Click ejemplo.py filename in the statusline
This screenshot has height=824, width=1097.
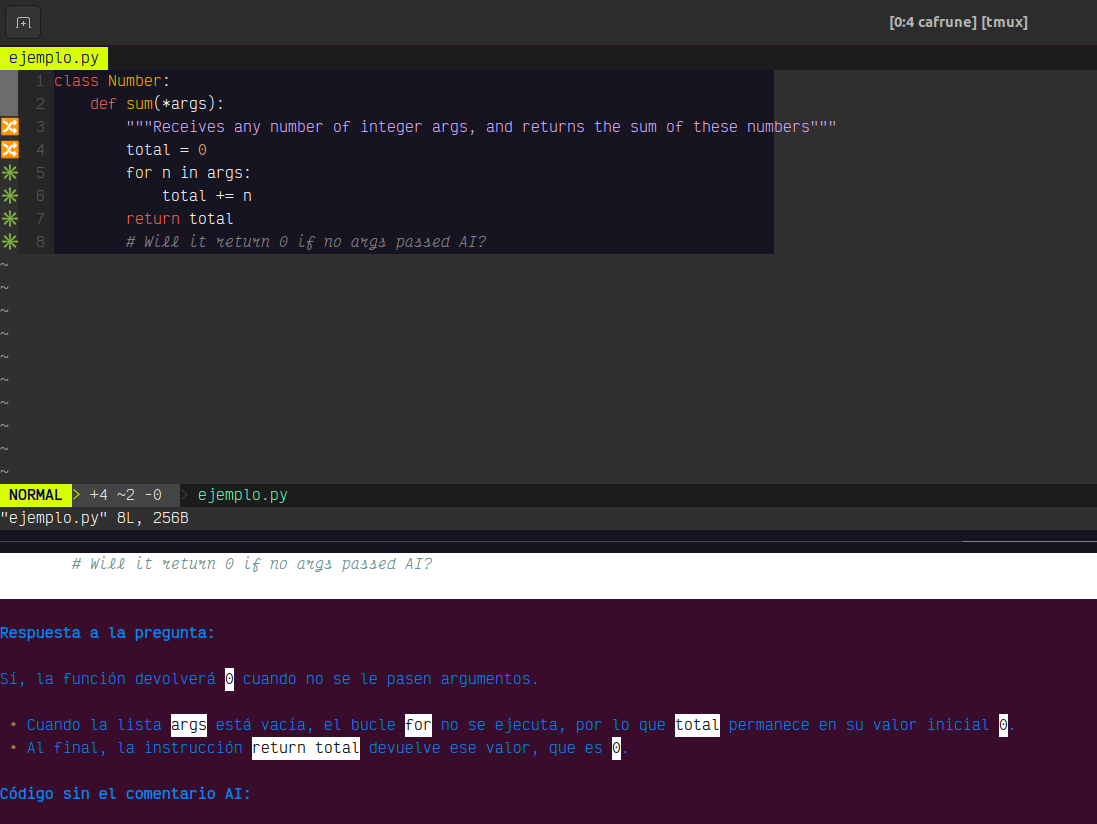242,495
